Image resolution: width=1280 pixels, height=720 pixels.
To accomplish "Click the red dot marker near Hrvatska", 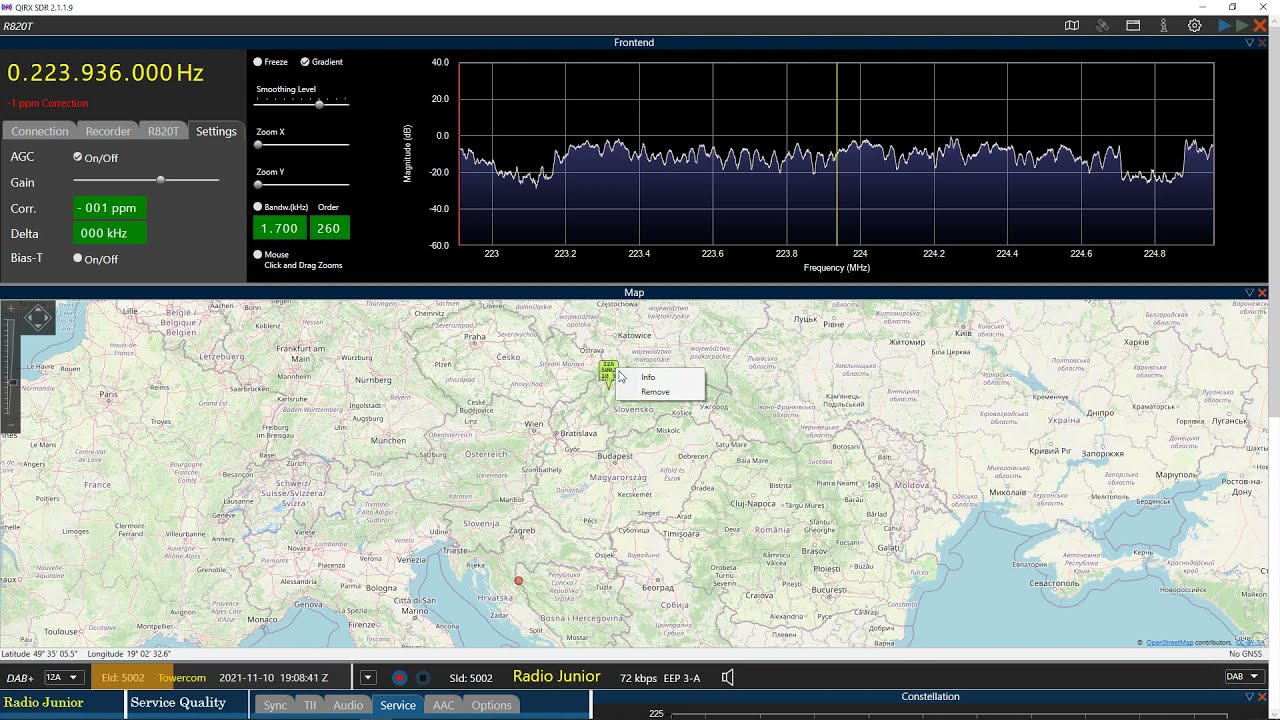I will pyautogui.click(x=518, y=580).
